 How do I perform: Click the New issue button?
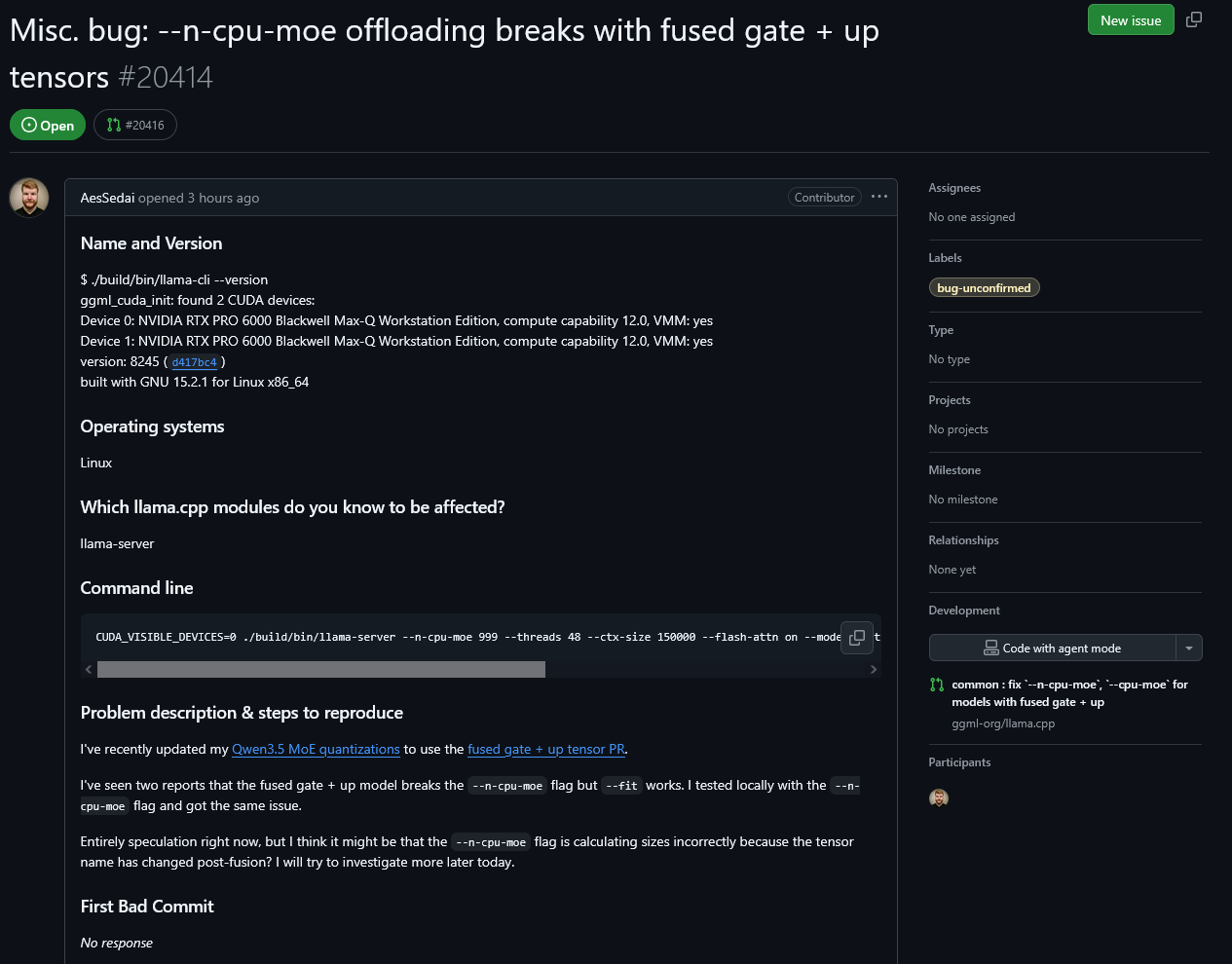pyautogui.click(x=1131, y=19)
